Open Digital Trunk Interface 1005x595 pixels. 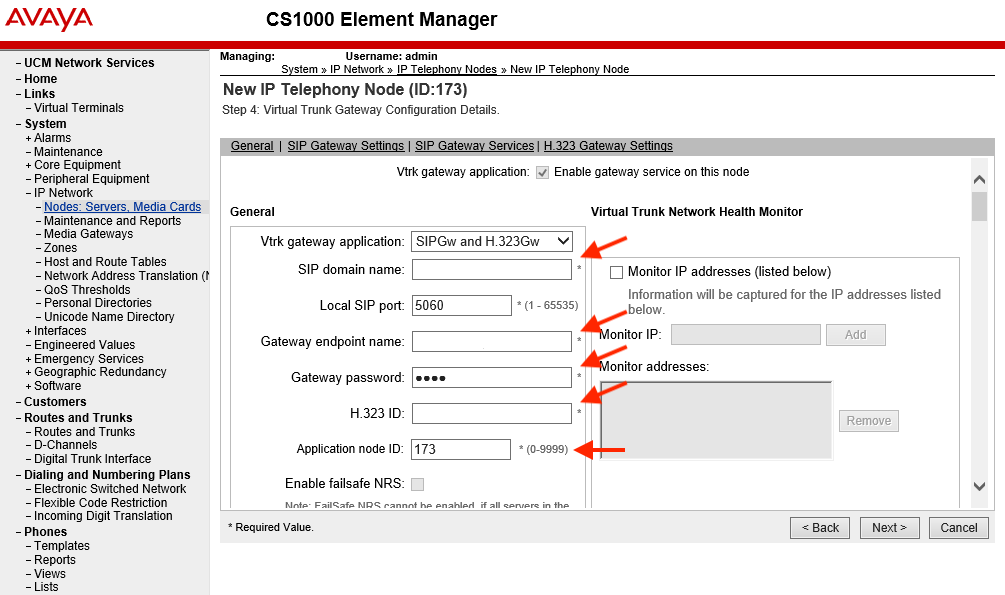(x=92, y=459)
